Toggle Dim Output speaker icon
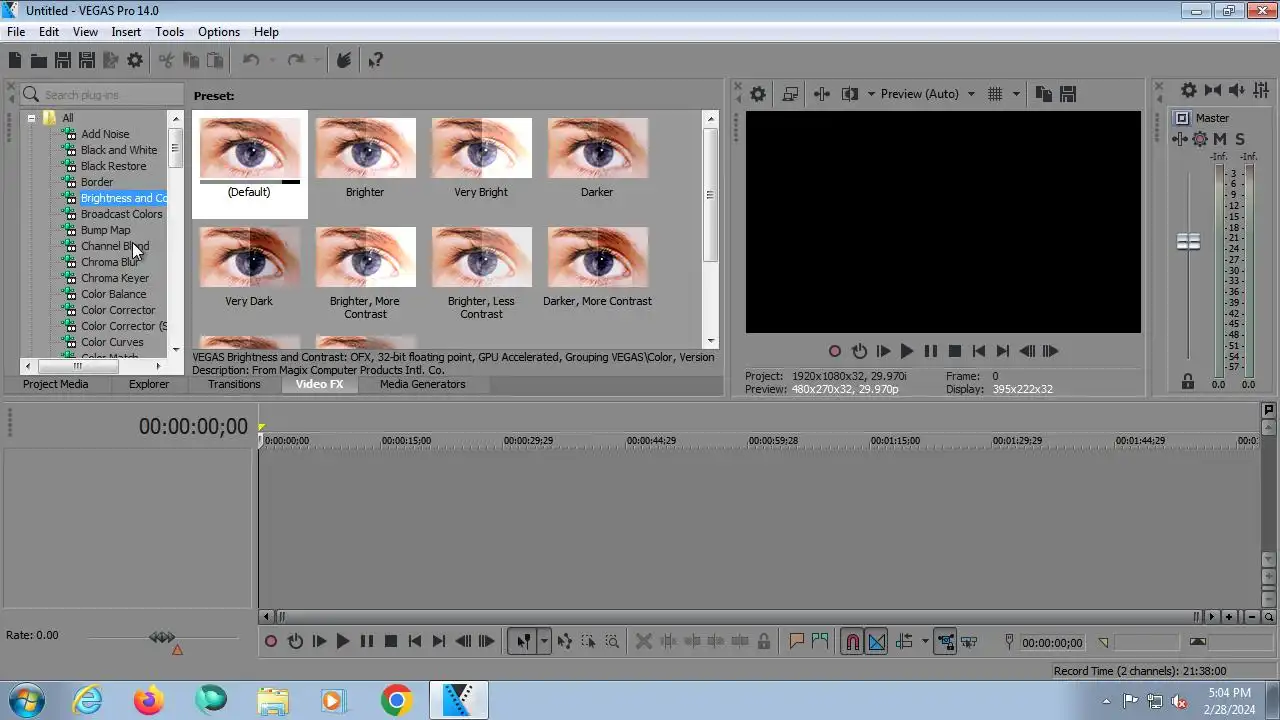Image resolution: width=1280 pixels, height=720 pixels. (1237, 90)
